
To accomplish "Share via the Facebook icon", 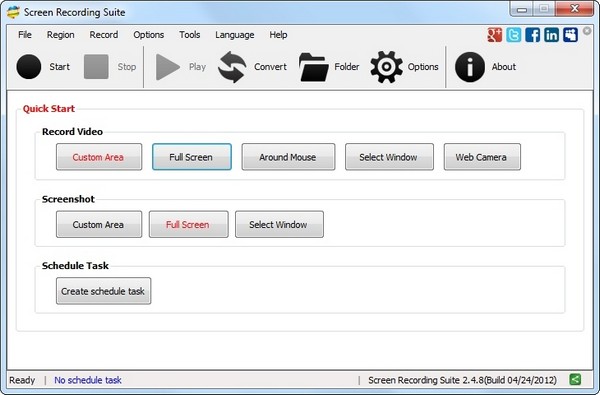I will pos(532,35).
